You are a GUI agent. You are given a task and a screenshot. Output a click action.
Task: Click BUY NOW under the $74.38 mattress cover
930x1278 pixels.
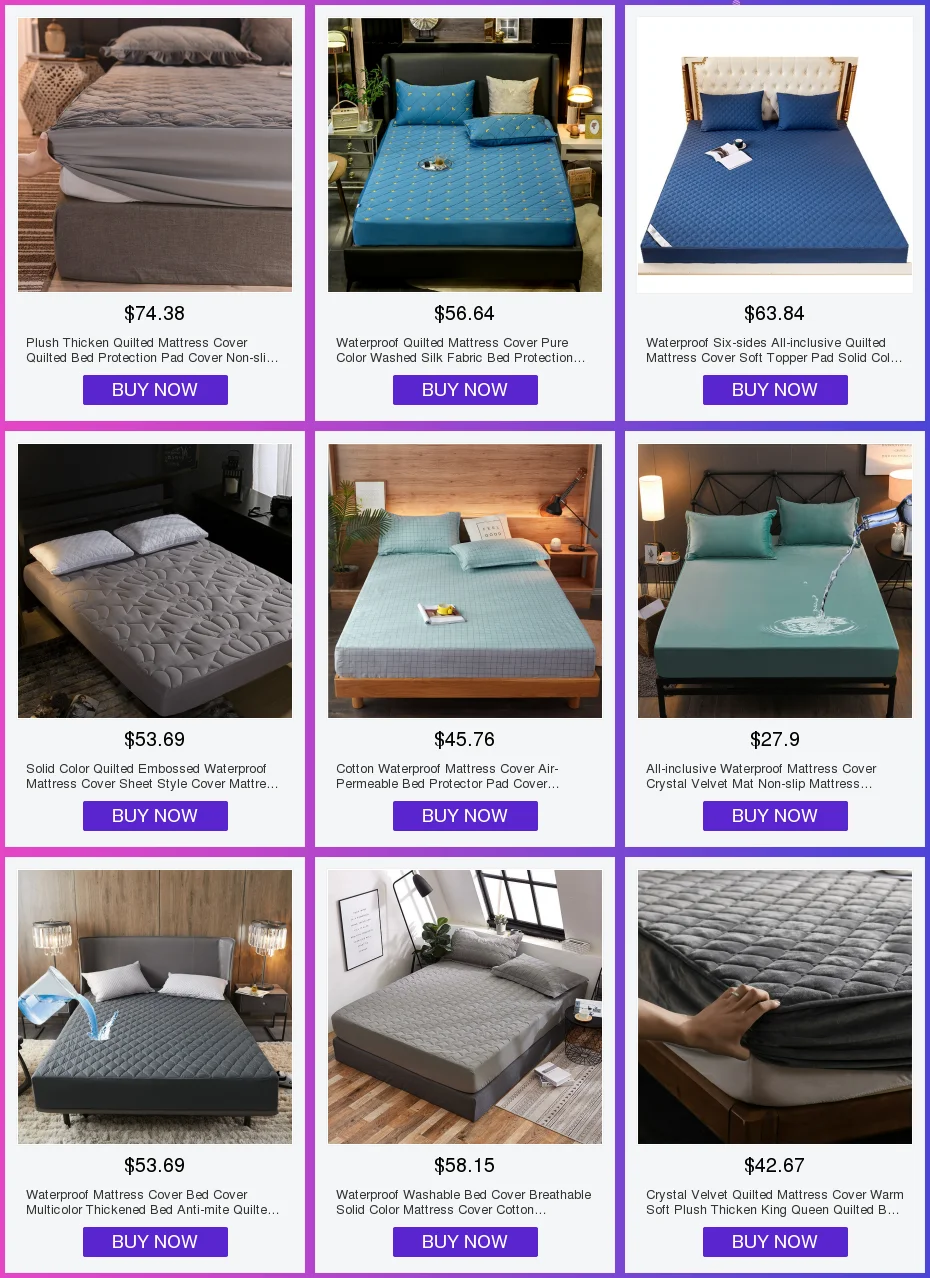[x=155, y=390]
